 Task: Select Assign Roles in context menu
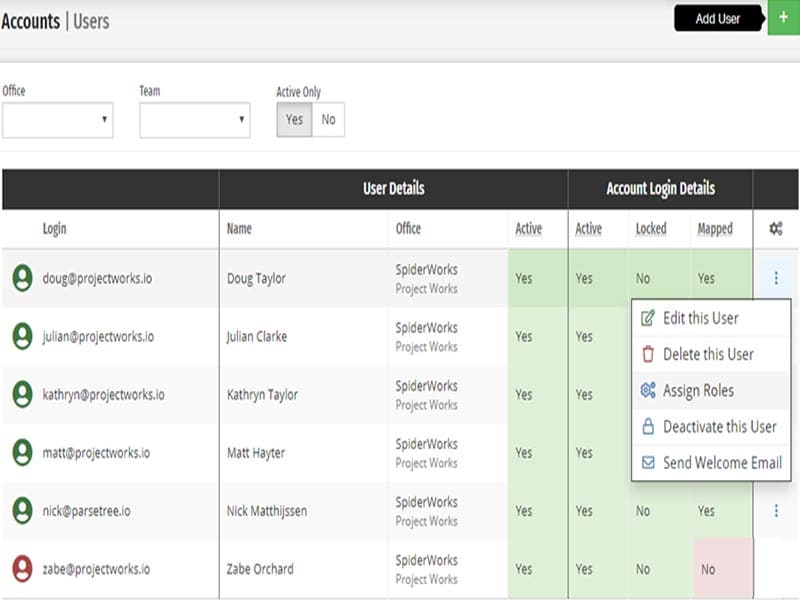coord(698,390)
